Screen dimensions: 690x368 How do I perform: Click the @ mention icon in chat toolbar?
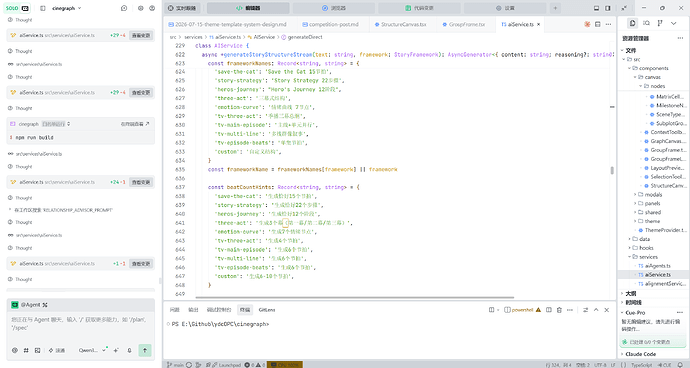(x=15, y=350)
